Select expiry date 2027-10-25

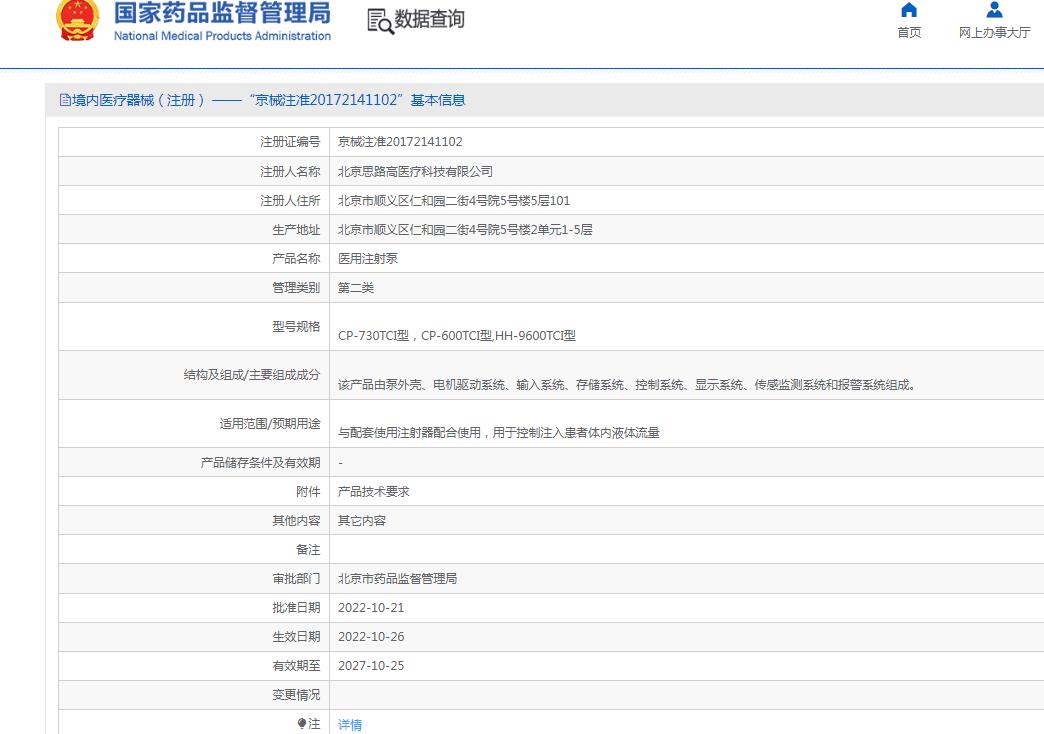point(371,666)
